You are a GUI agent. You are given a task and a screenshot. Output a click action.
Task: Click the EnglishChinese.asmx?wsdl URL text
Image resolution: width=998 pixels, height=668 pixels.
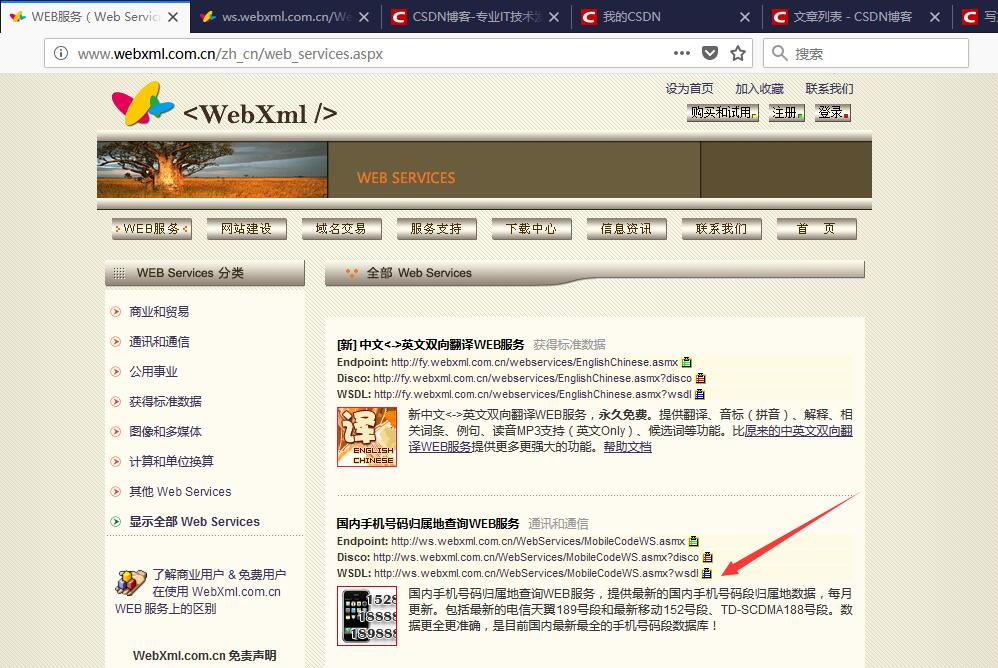point(533,394)
